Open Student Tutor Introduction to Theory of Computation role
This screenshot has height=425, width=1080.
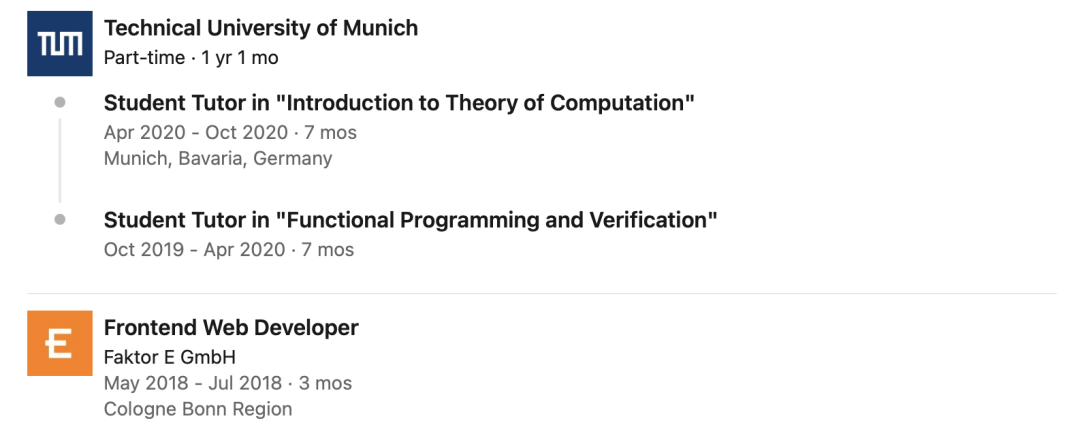tap(399, 103)
